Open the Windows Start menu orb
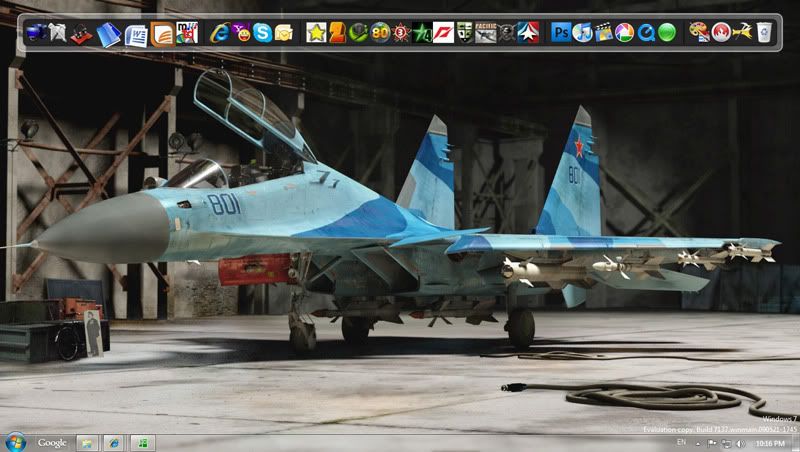The height and width of the screenshot is (452, 800). 15,442
